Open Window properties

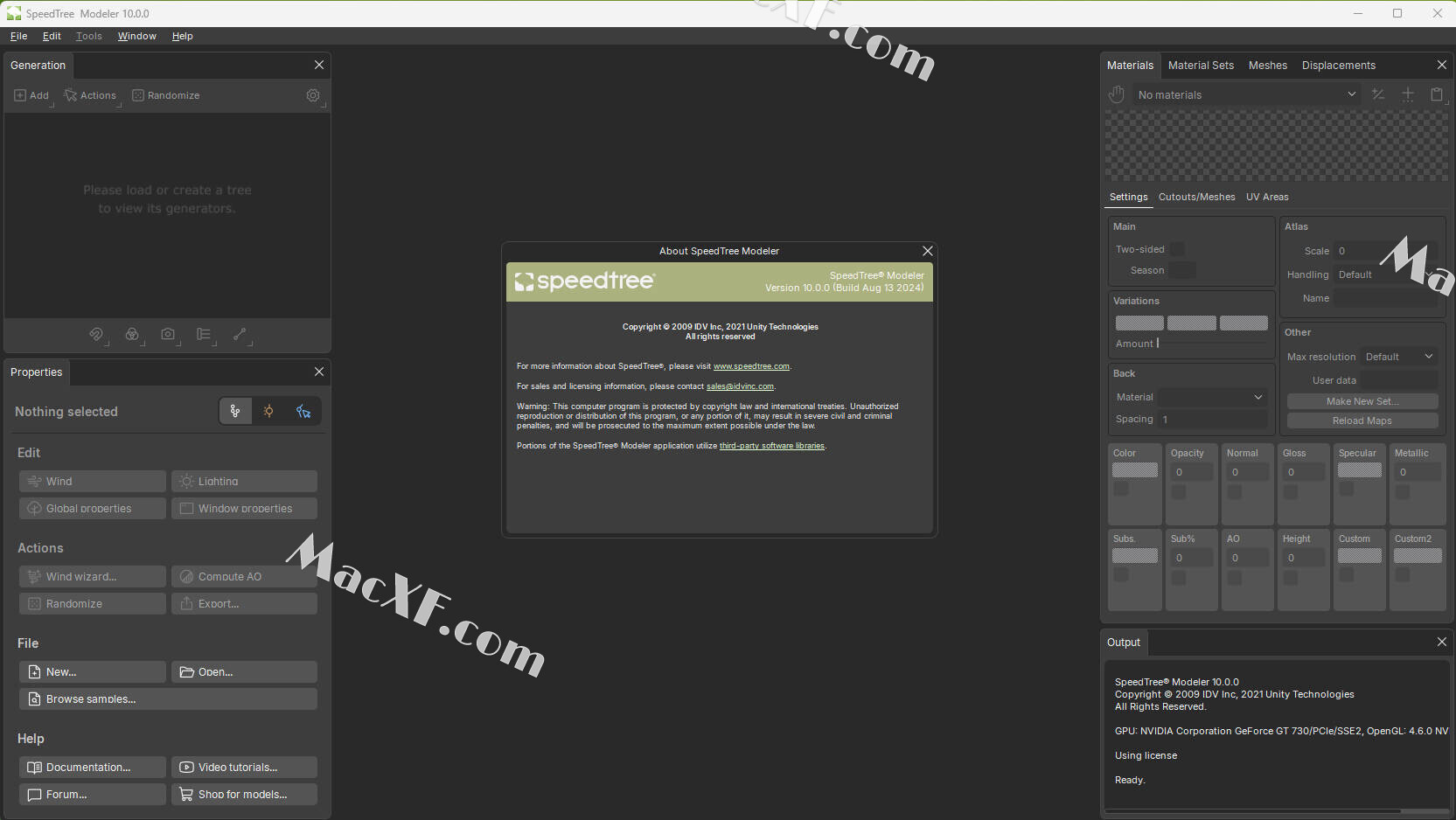pyautogui.click(x=244, y=509)
